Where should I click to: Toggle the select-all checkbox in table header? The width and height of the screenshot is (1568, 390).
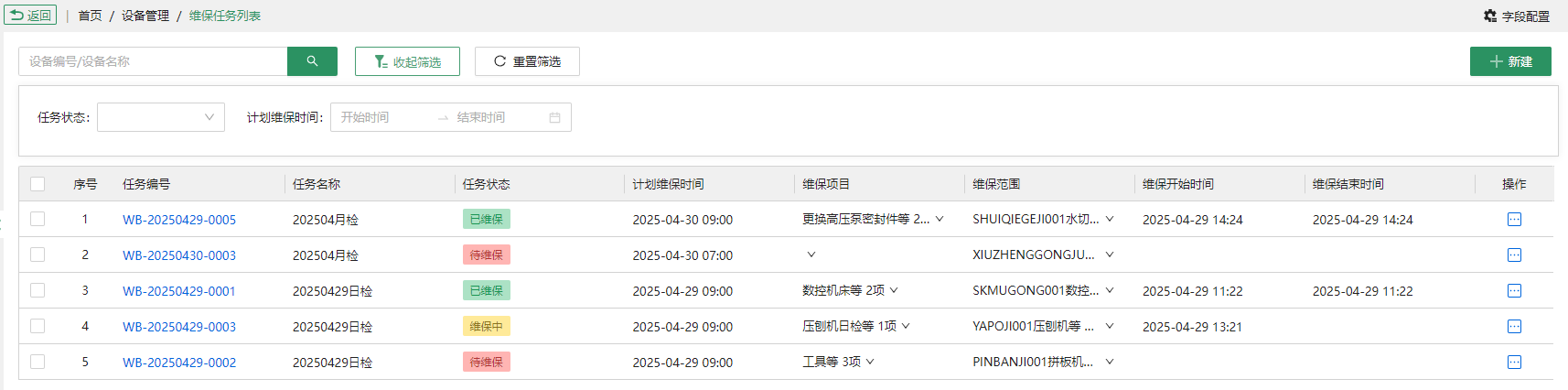point(38,184)
